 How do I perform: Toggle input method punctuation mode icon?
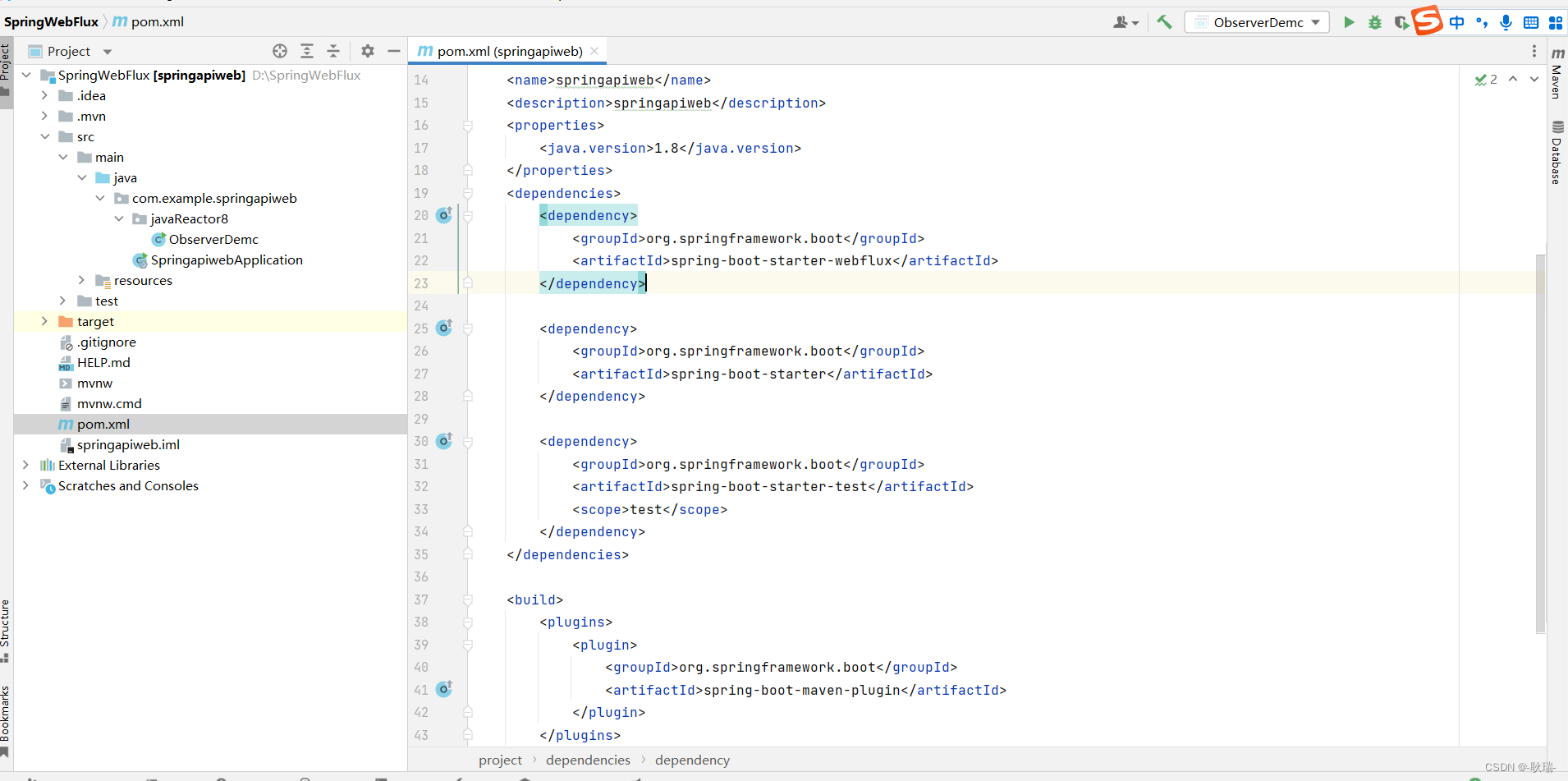[x=1482, y=22]
